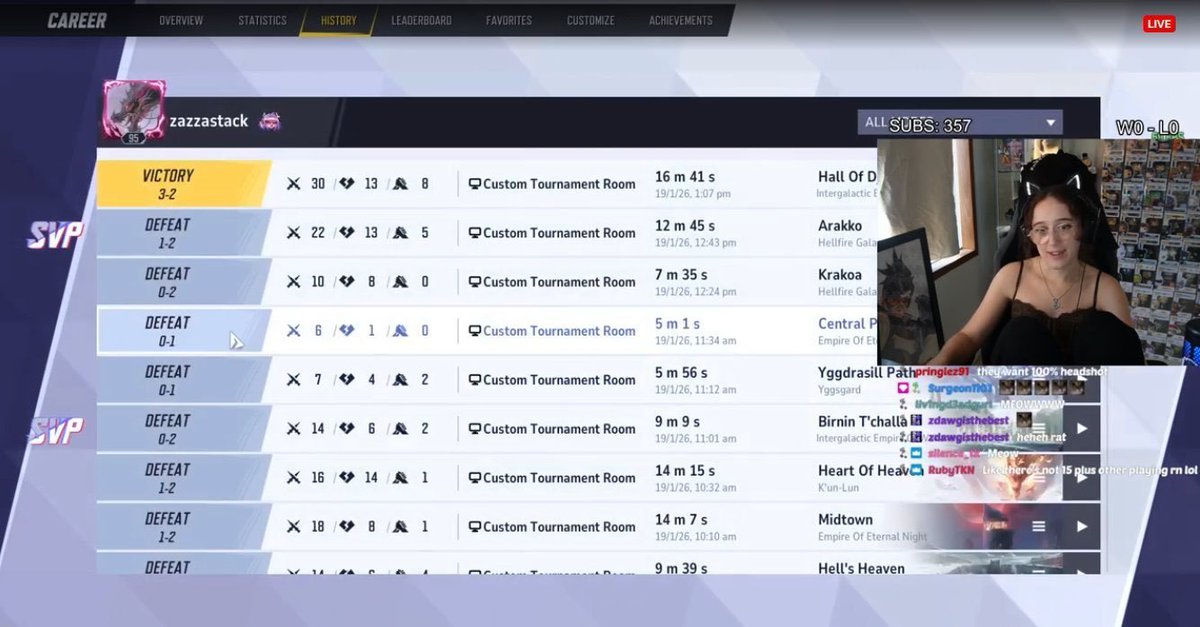The height and width of the screenshot is (627, 1200).
Task: Play replay of Heart Of Heaven match
Action: [1082, 478]
